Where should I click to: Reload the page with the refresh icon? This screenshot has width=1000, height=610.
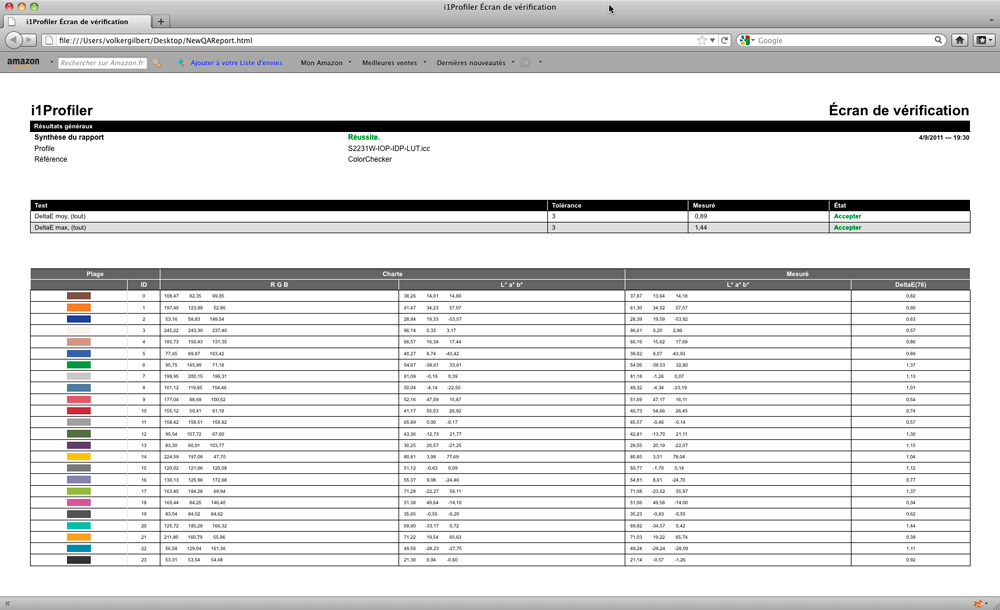point(724,40)
